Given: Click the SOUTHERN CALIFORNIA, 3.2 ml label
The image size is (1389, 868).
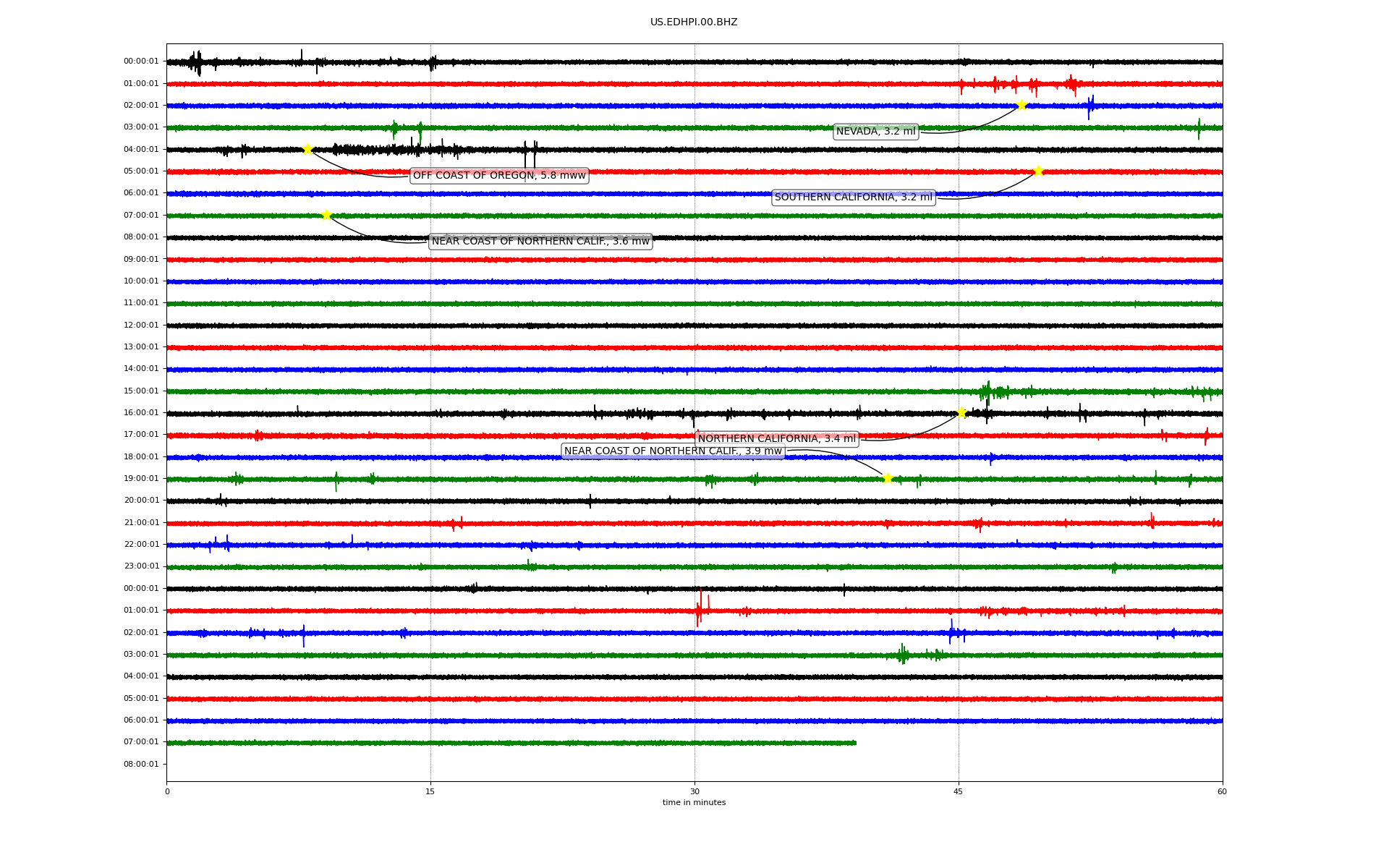Looking at the screenshot, I should (x=854, y=197).
